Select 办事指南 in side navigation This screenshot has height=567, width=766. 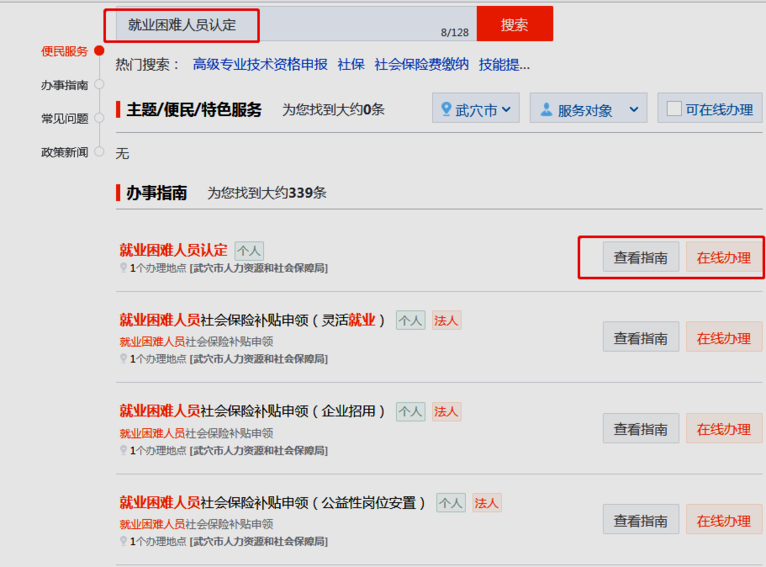(x=64, y=85)
